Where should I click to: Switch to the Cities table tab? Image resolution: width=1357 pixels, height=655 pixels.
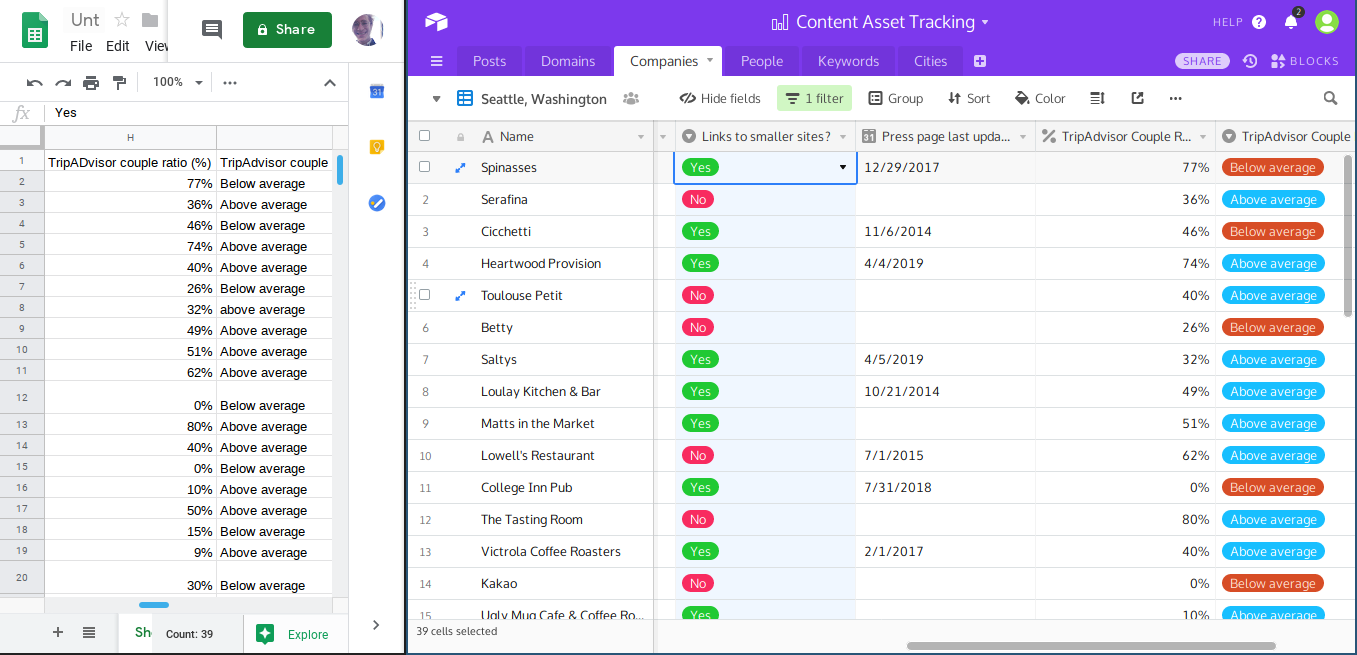pyautogui.click(x=930, y=61)
